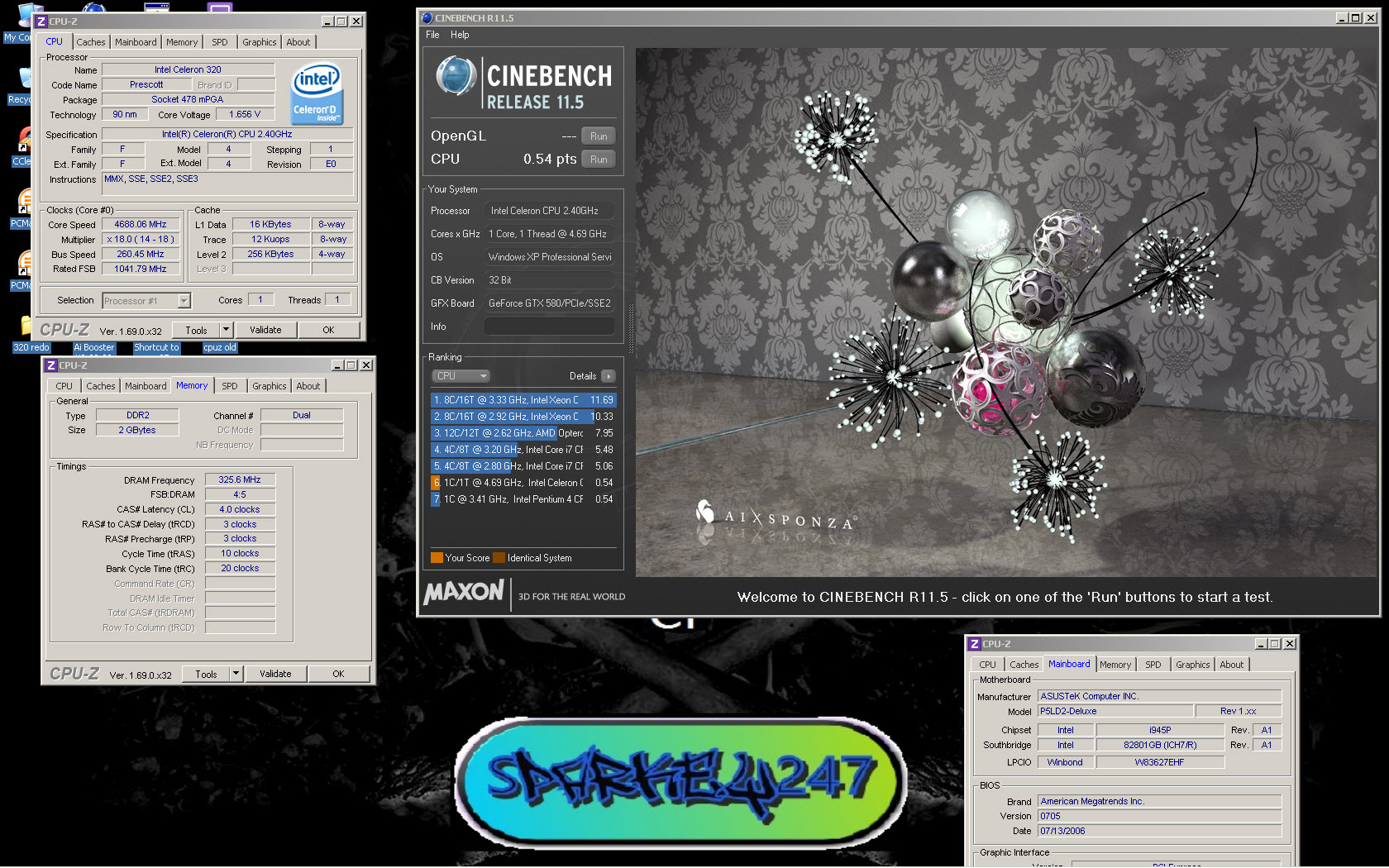Switch to Caches tab in top CPU-Z
Image resolution: width=1389 pixels, height=868 pixels.
point(91,42)
